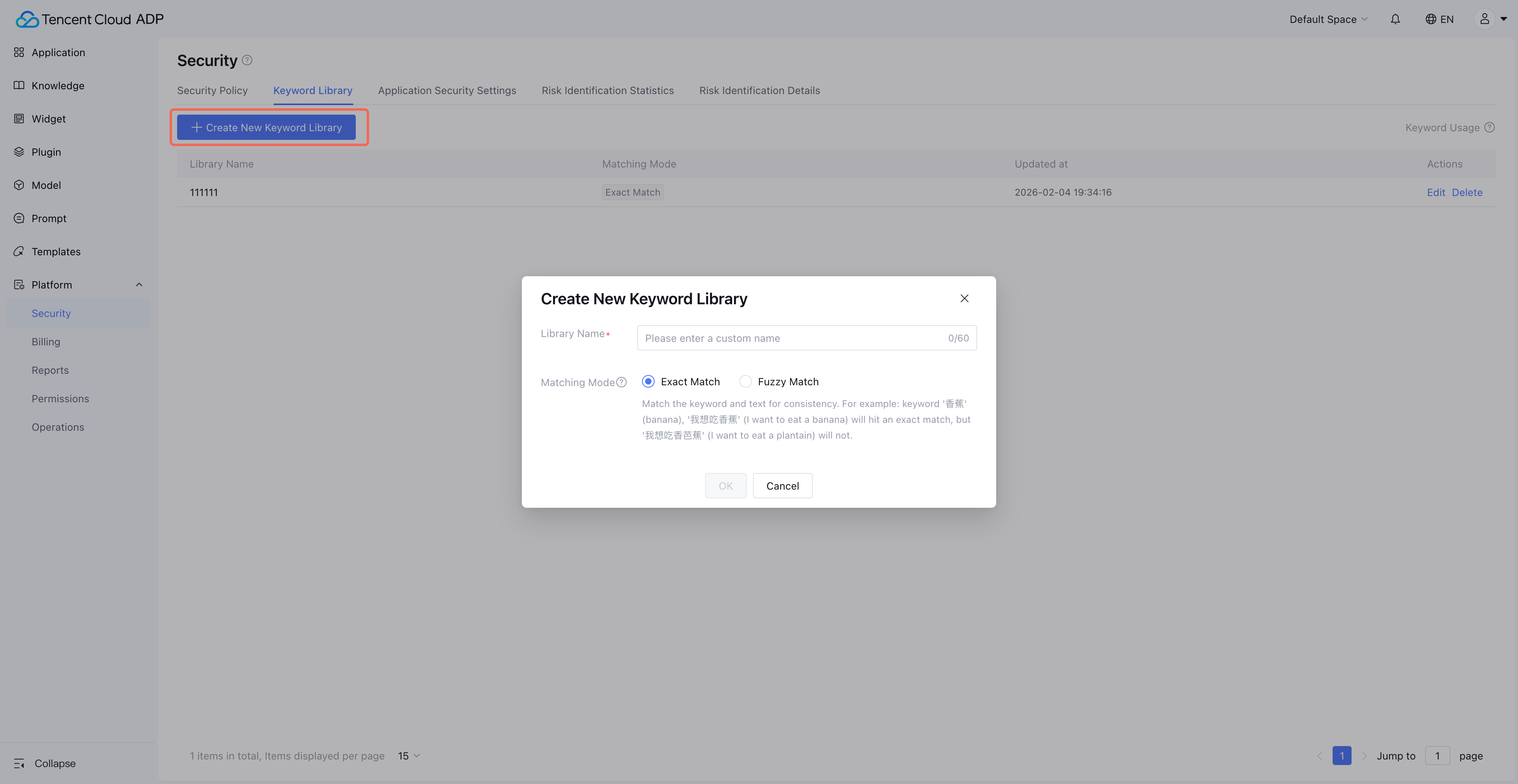Click the Tencent Cloud ADP logo
Viewport: 1518px width, 784px height.
tap(90, 19)
